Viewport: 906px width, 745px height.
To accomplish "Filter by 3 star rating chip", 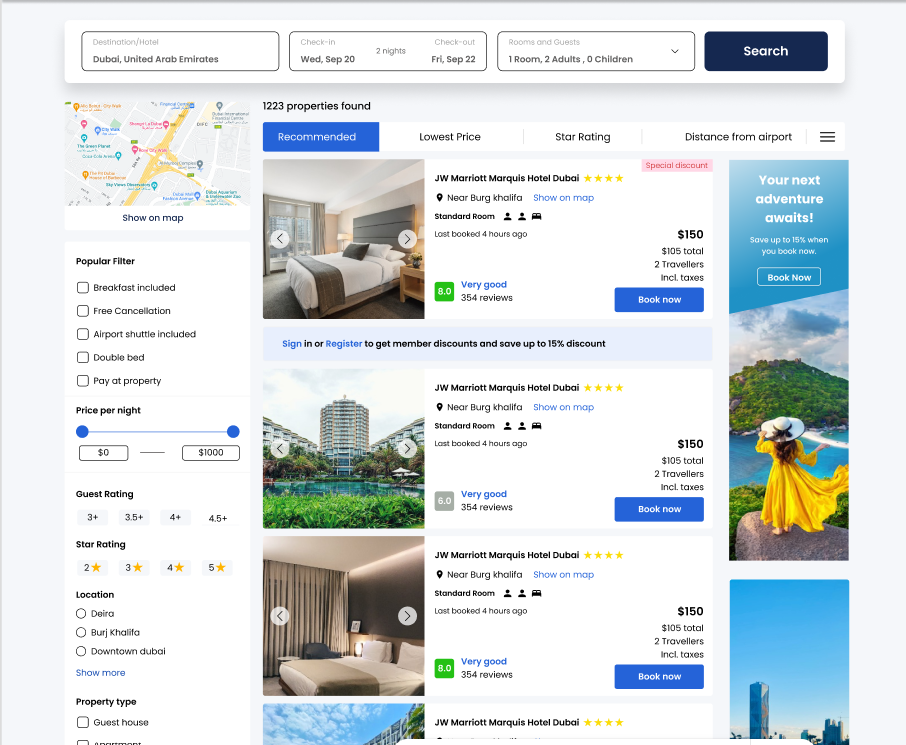I will tap(134, 568).
